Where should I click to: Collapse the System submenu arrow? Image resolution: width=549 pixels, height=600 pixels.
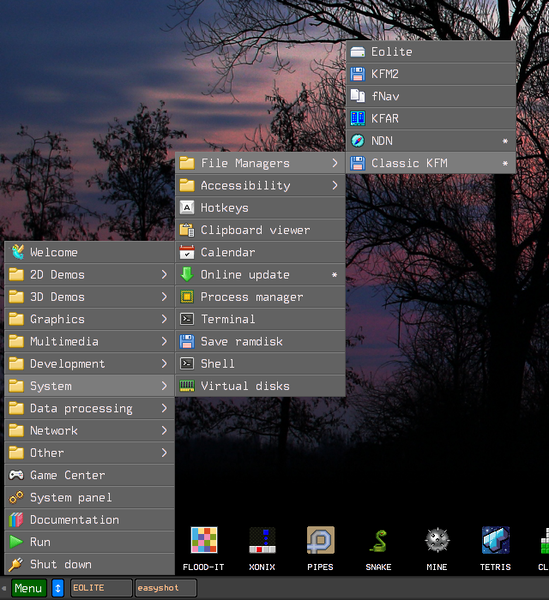click(164, 386)
